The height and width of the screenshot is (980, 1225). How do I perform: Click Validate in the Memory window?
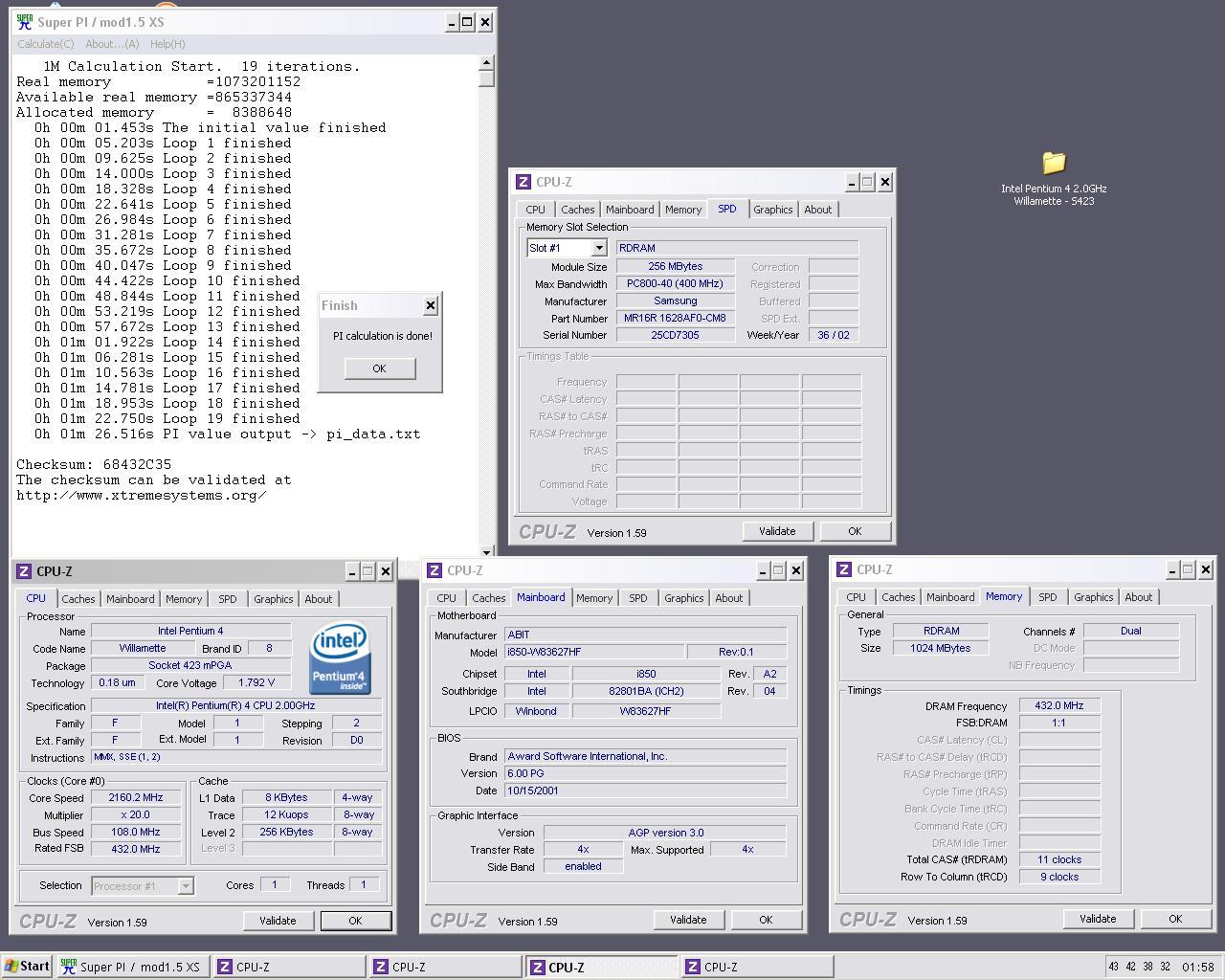pyautogui.click(x=1098, y=919)
